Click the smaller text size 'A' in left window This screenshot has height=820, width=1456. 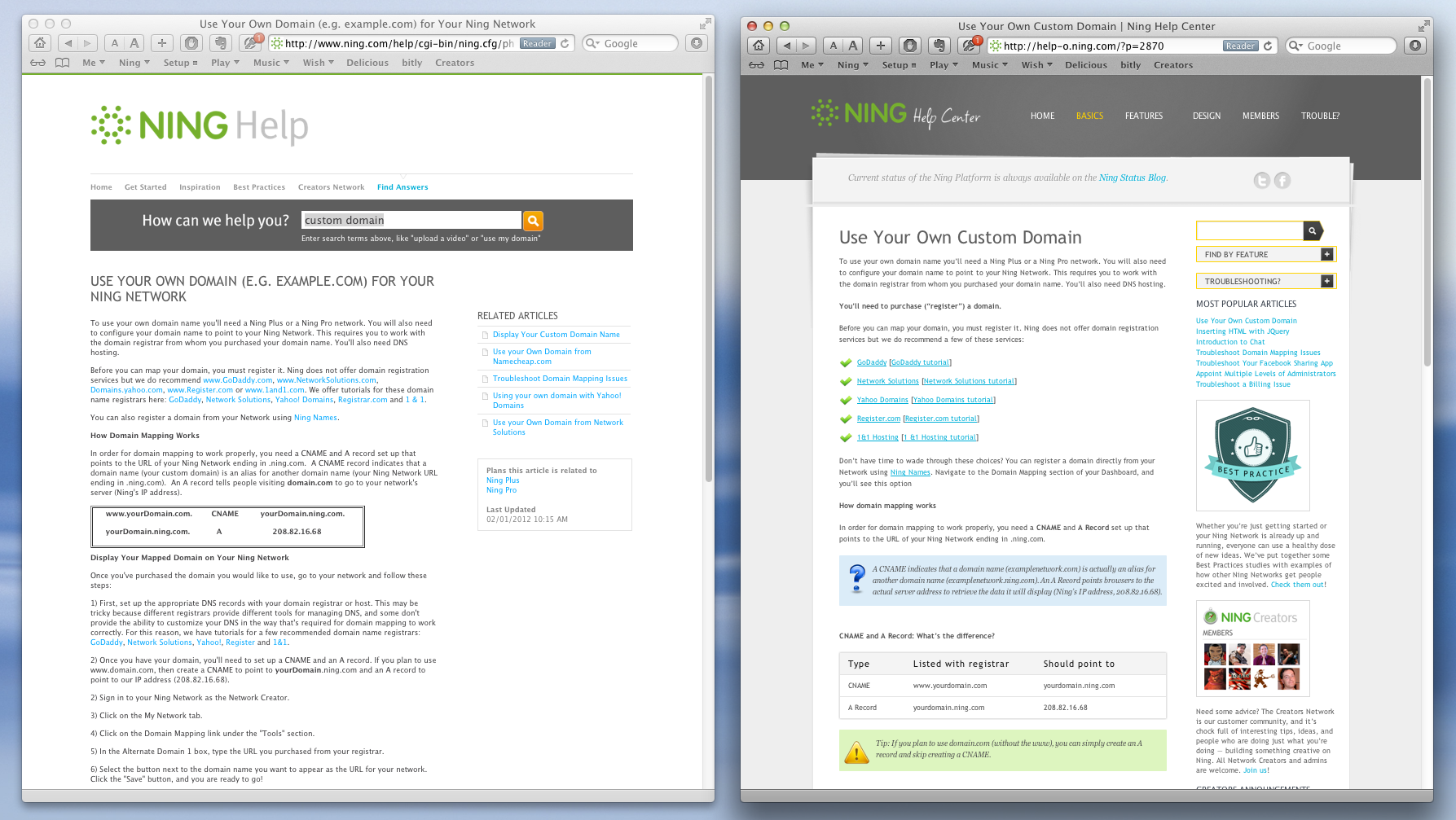pyautogui.click(x=115, y=43)
